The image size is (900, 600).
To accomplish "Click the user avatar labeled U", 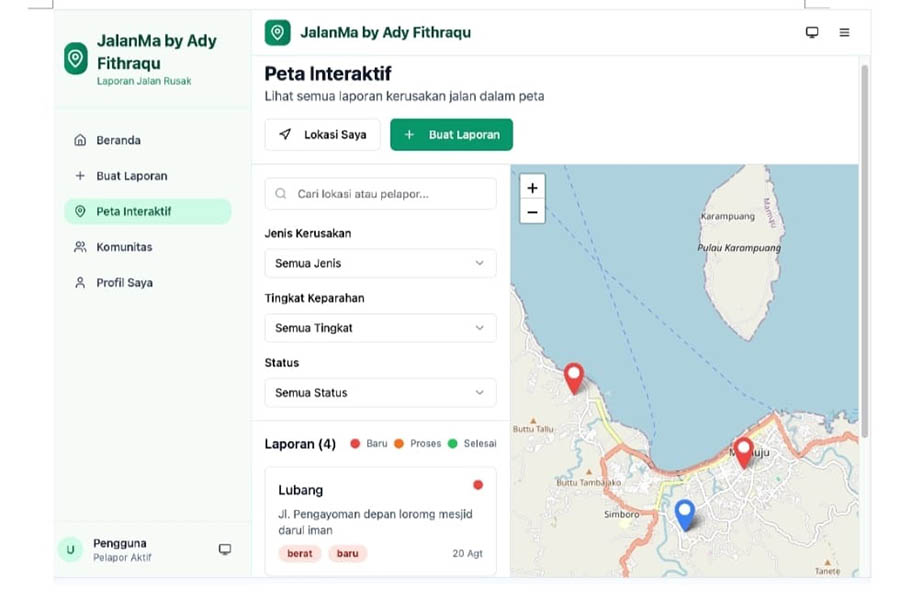I will click(70, 549).
